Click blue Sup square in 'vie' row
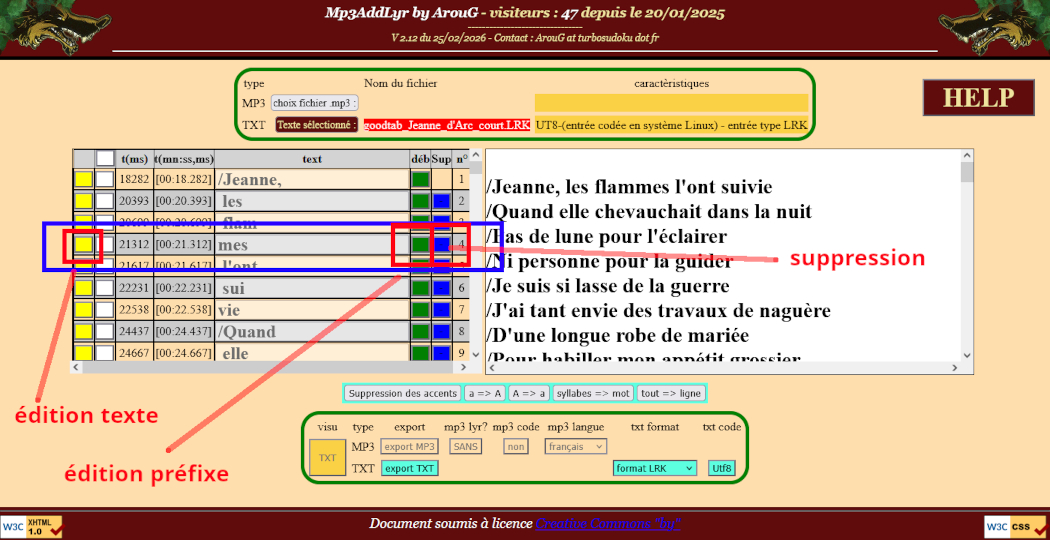Image resolution: width=1050 pixels, height=540 pixels. 441,309
